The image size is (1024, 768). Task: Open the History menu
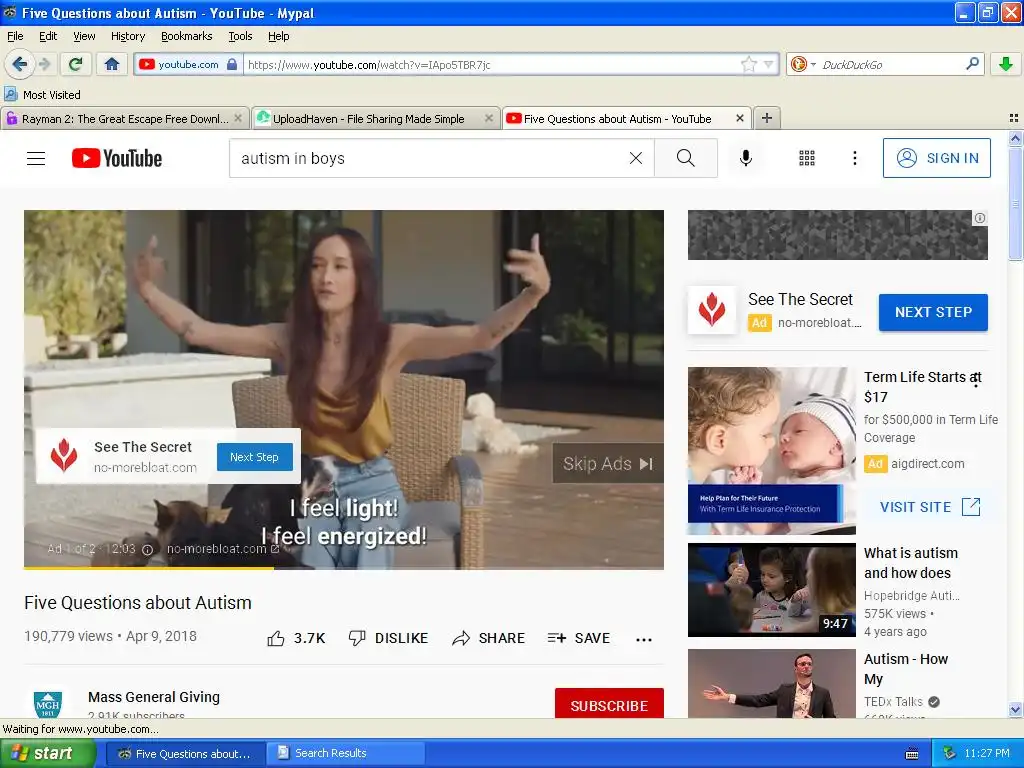tap(128, 36)
